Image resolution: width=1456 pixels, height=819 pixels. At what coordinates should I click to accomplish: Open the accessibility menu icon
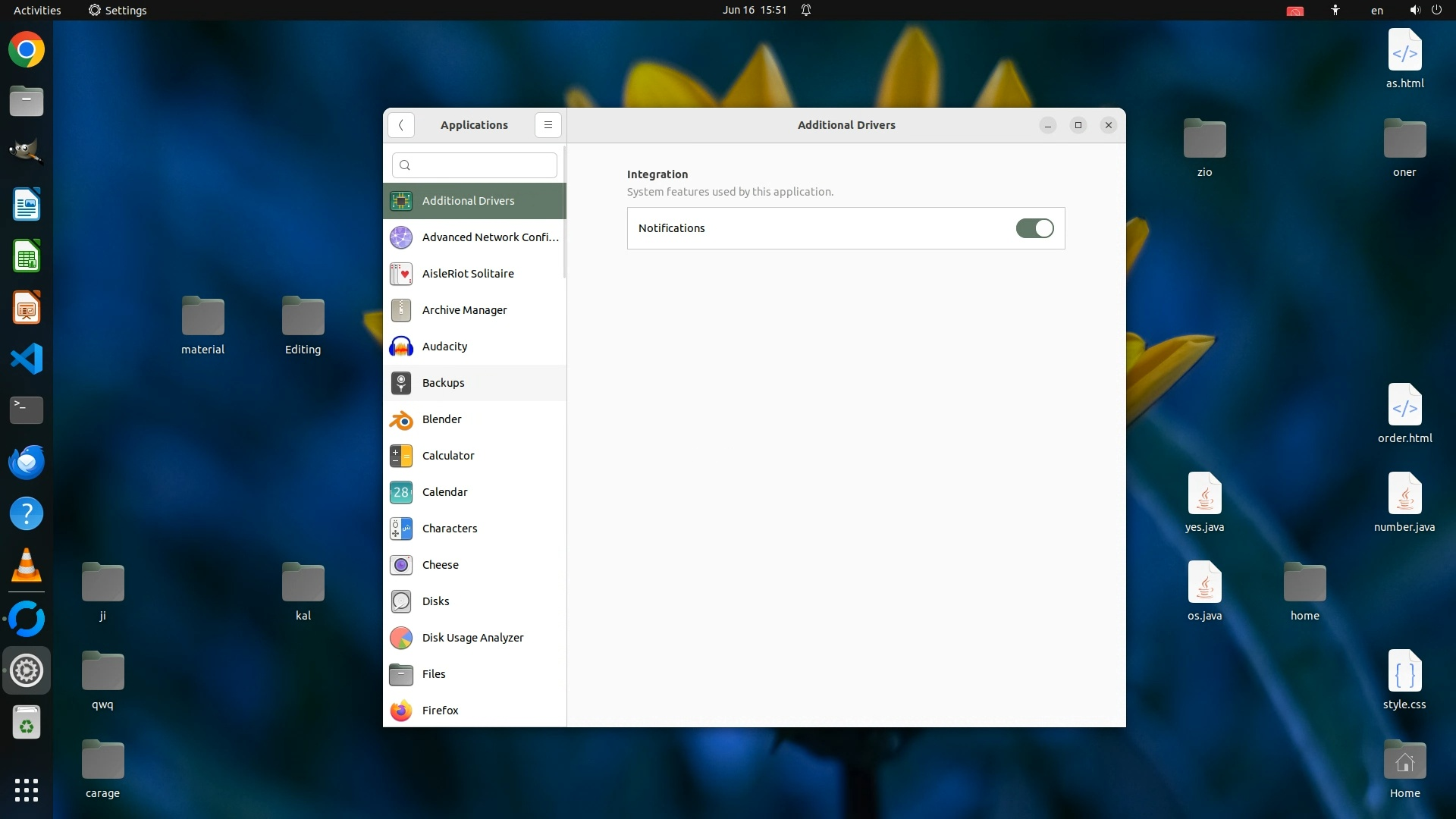coord(1335,10)
